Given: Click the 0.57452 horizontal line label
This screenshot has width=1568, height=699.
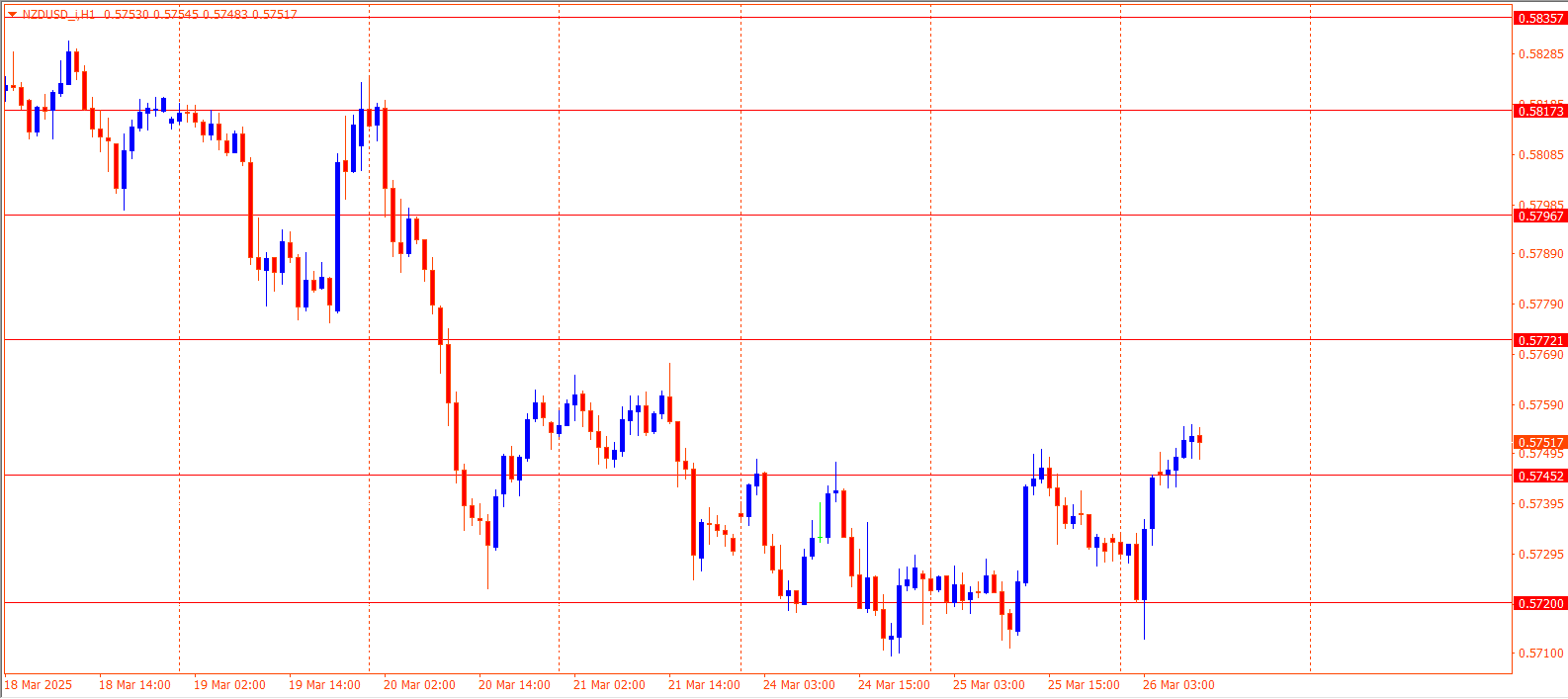Looking at the screenshot, I should (x=1540, y=476).
